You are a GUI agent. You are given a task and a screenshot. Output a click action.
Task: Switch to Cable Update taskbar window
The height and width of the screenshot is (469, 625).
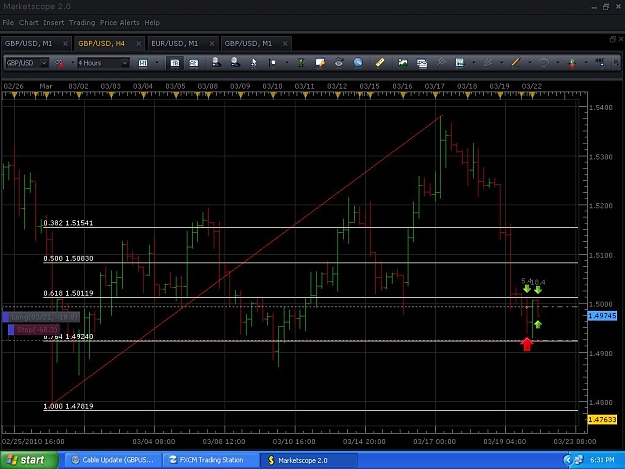pos(112,460)
